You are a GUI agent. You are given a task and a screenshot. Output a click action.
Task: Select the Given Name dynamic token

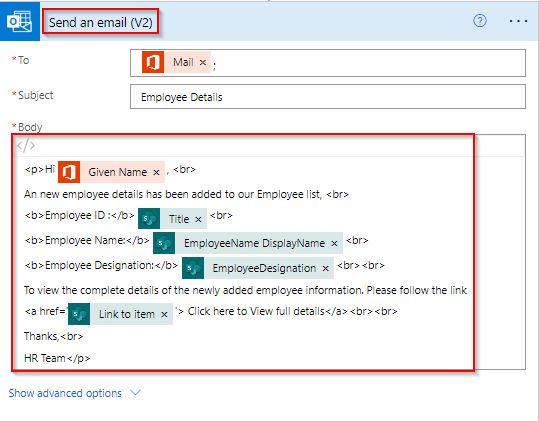click(111, 172)
